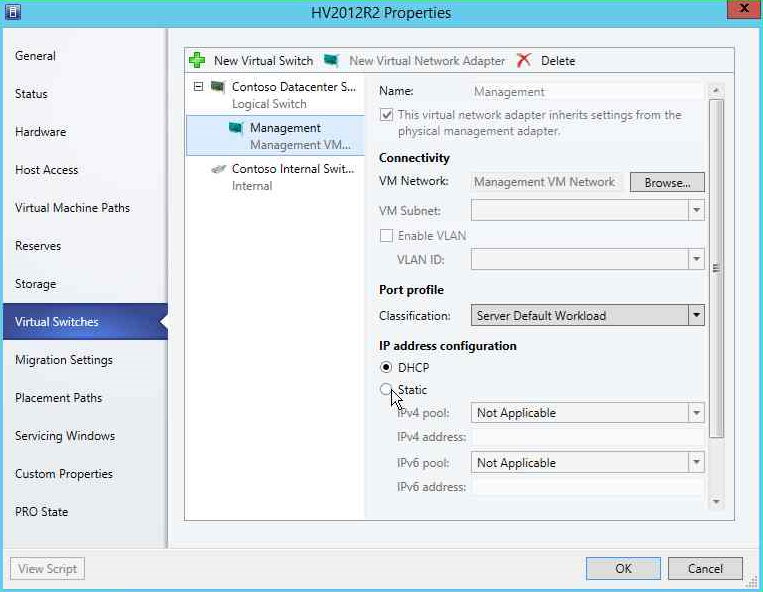Click the OK button
763x592 pixels.
pos(623,568)
